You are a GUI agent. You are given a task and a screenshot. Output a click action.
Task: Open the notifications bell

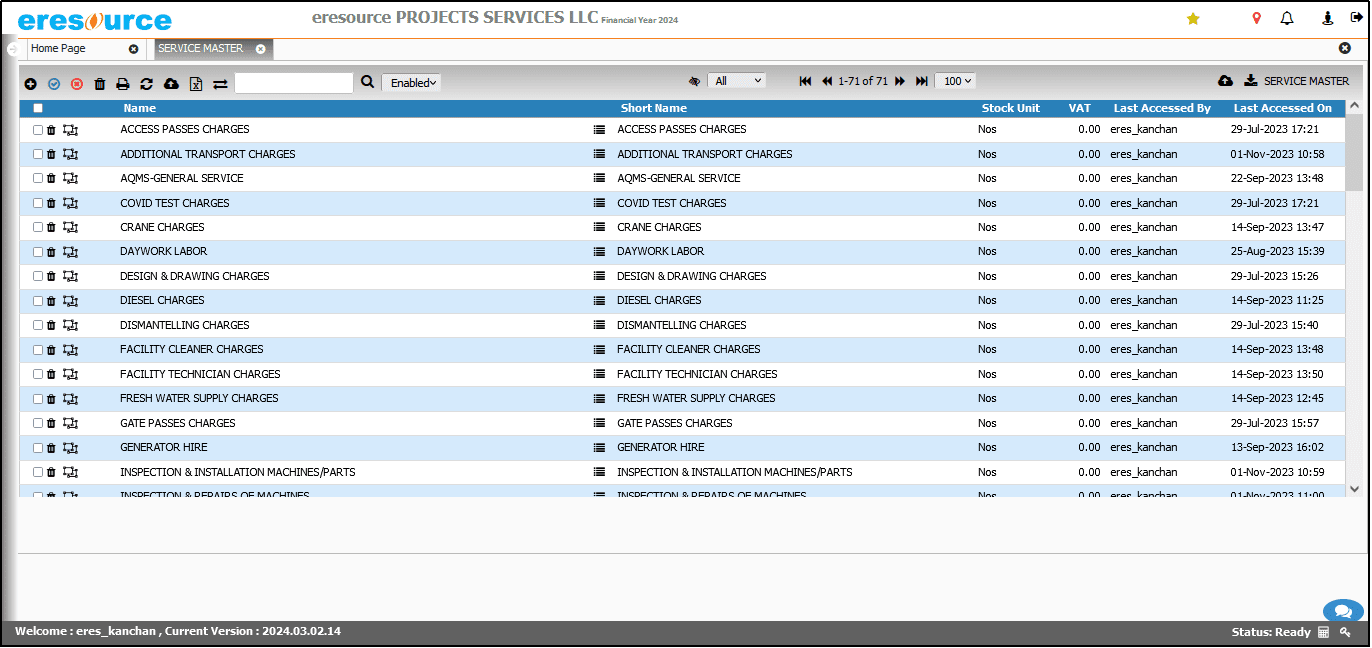[1287, 18]
